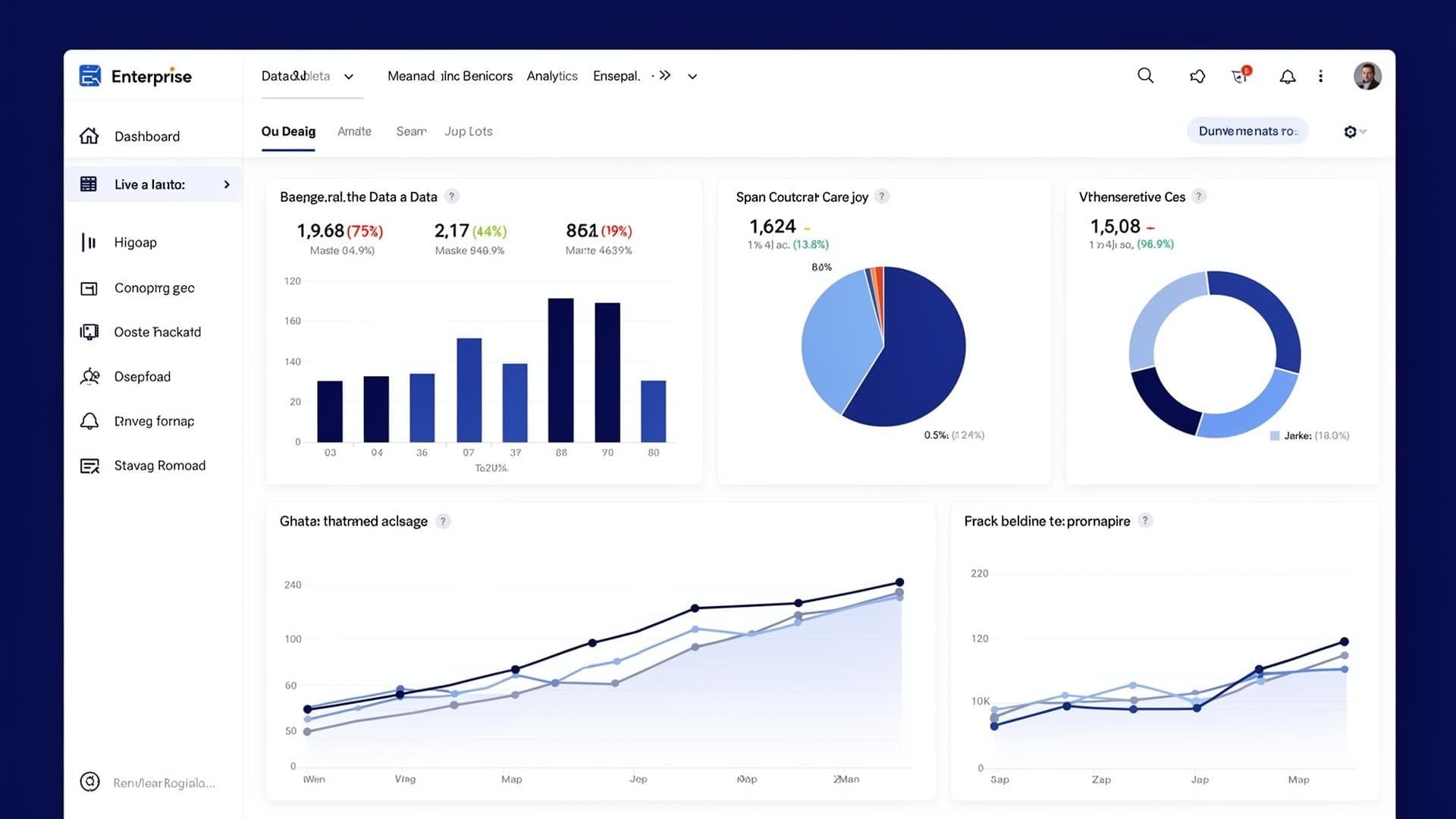Open the three-dot more options menu

(1321, 76)
